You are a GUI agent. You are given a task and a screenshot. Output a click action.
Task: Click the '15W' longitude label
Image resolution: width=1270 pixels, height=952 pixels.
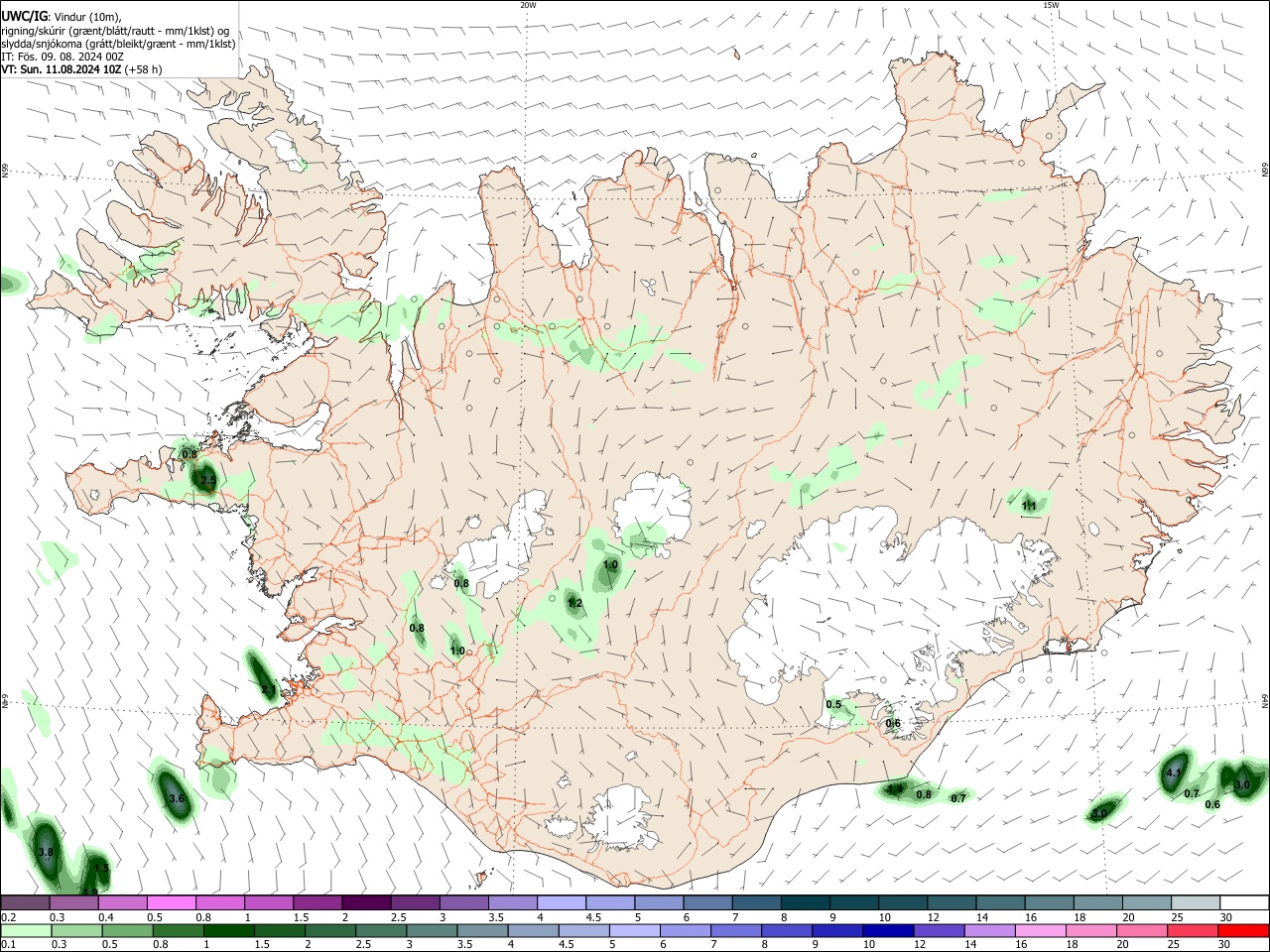[x=1051, y=5]
